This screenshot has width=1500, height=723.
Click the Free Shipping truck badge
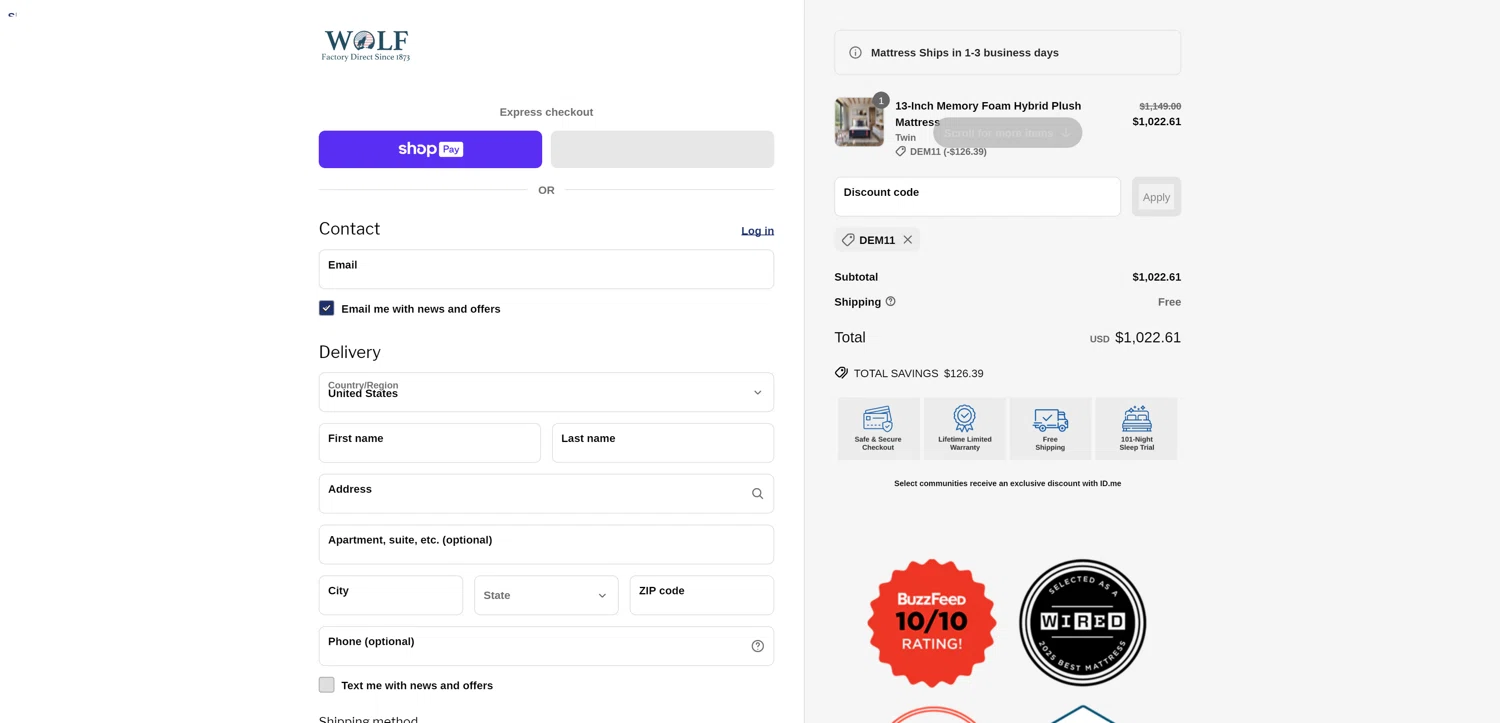click(1050, 429)
